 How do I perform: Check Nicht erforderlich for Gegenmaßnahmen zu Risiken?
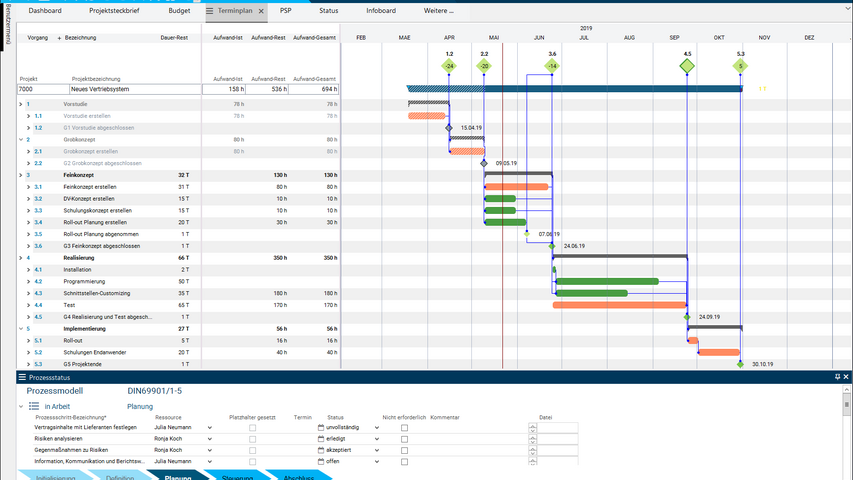click(404, 450)
